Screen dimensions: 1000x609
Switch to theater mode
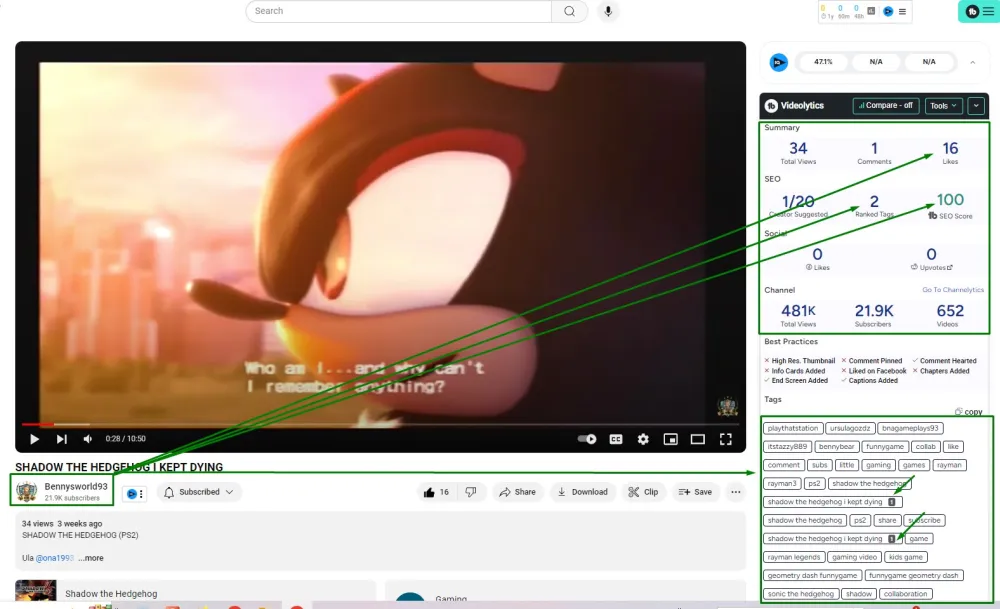click(698, 439)
